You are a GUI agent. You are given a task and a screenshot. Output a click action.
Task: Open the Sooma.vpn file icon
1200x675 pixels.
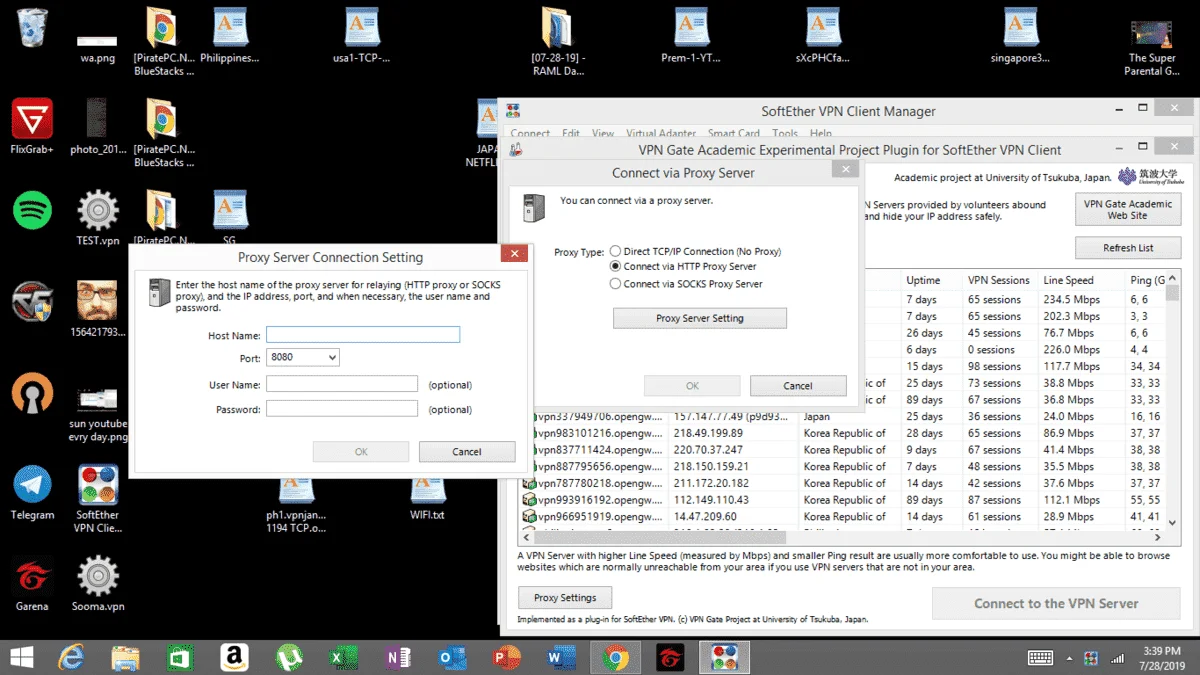tap(97, 585)
